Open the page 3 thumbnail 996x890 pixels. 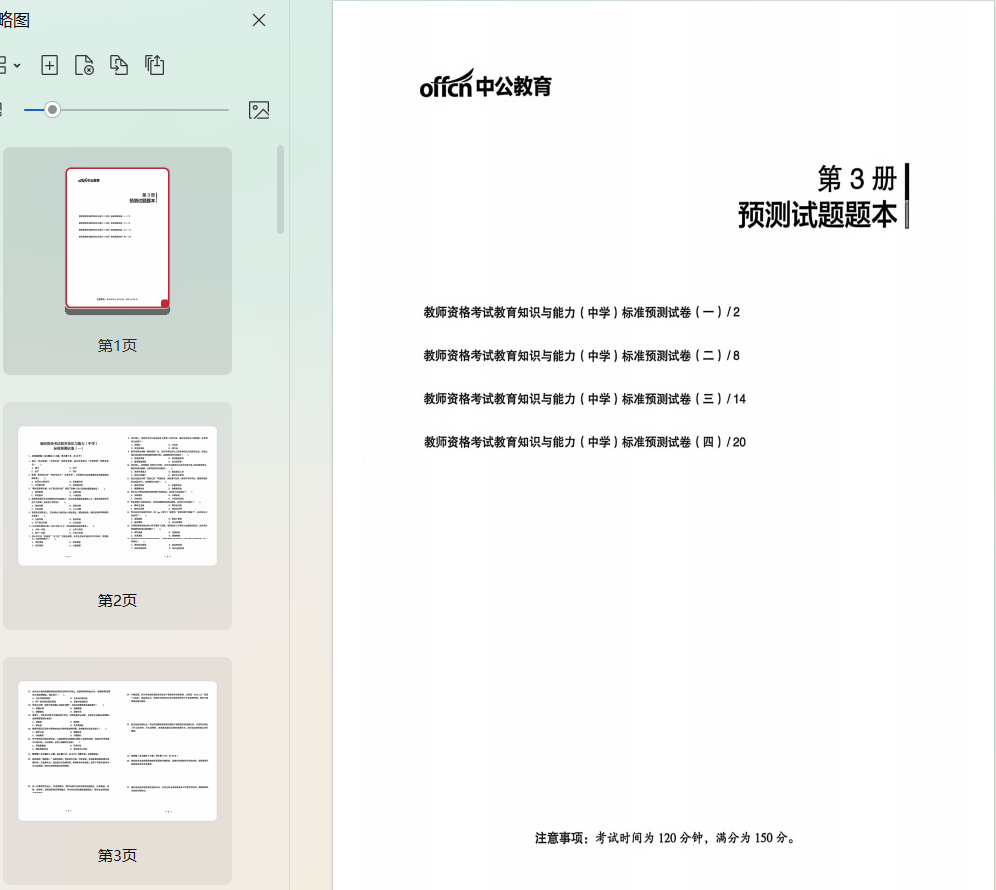(x=117, y=750)
